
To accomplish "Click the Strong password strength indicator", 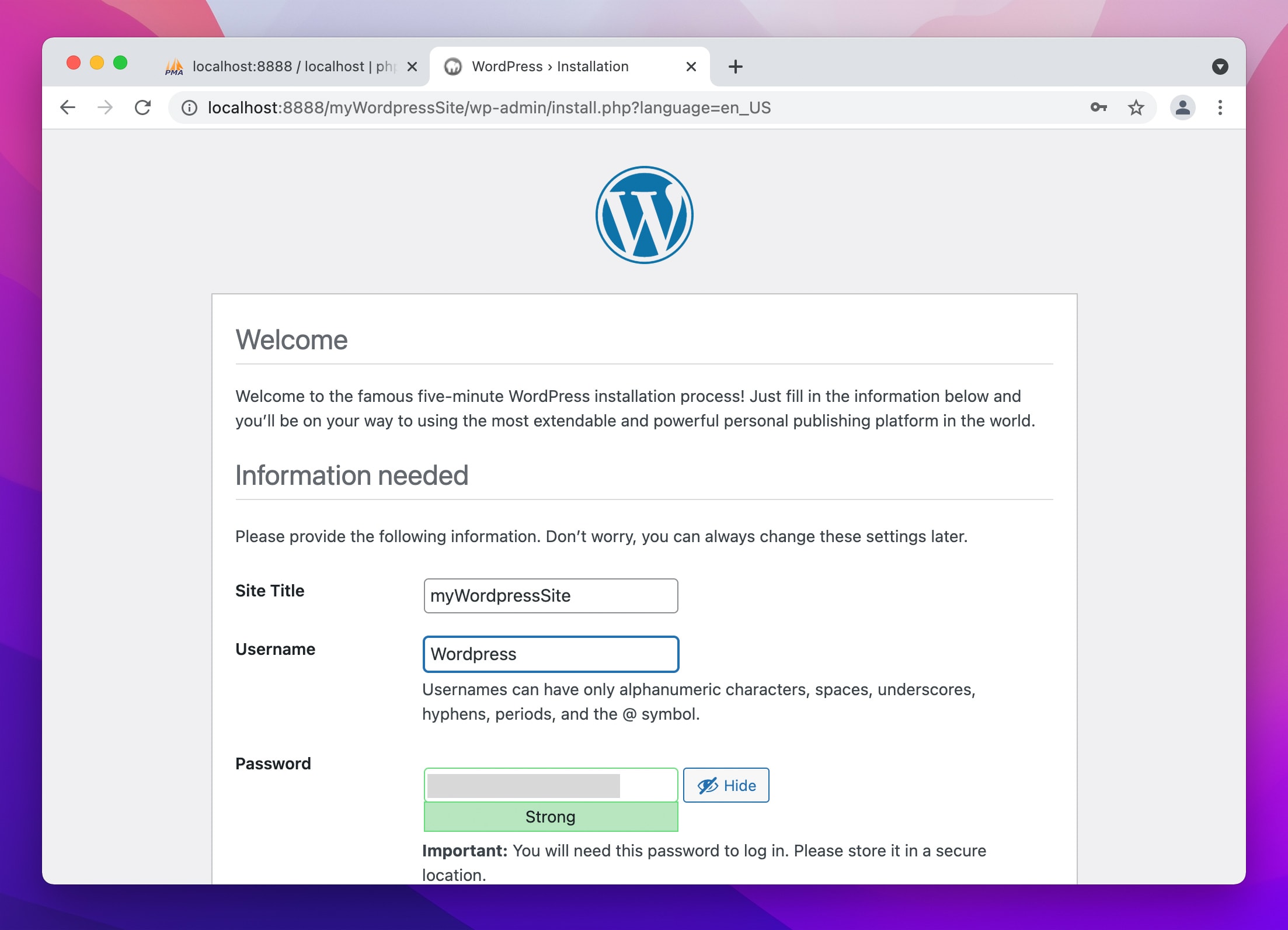I will 550,817.
